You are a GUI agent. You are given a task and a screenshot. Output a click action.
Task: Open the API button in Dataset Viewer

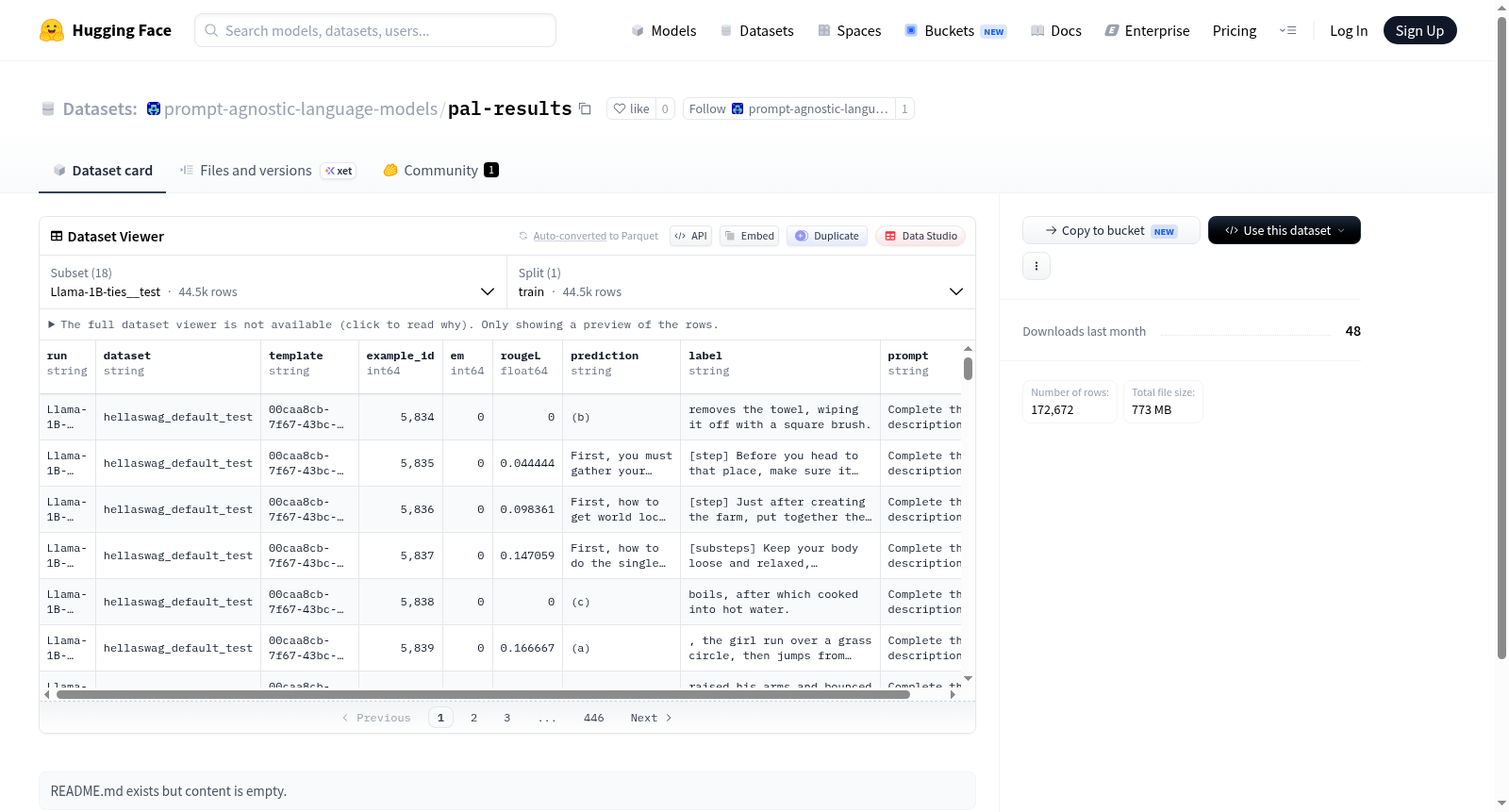690,236
